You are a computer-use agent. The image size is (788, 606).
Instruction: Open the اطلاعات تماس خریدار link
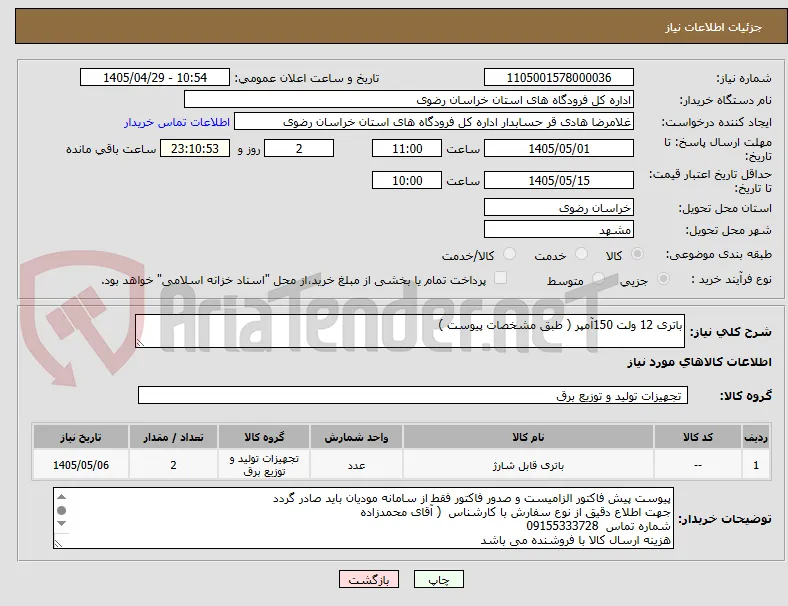177,122
